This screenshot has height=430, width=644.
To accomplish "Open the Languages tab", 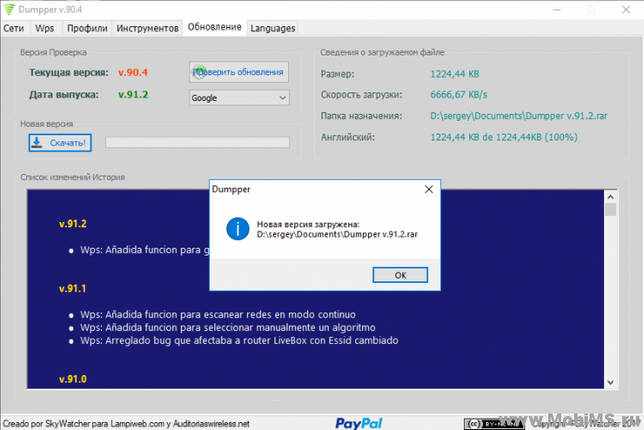I will click(x=273, y=28).
